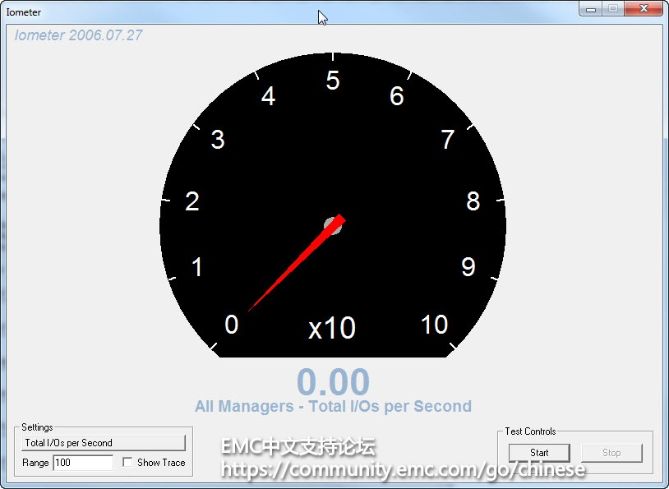The image size is (669, 489).
Task: Click the 5 mark atop the gauge
Action: click(x=333, y=82)
